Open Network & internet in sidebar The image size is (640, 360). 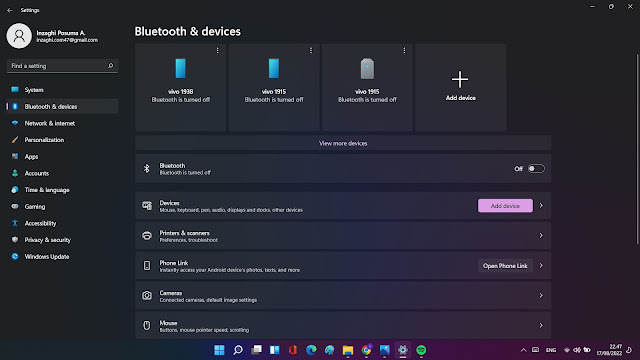62,123
